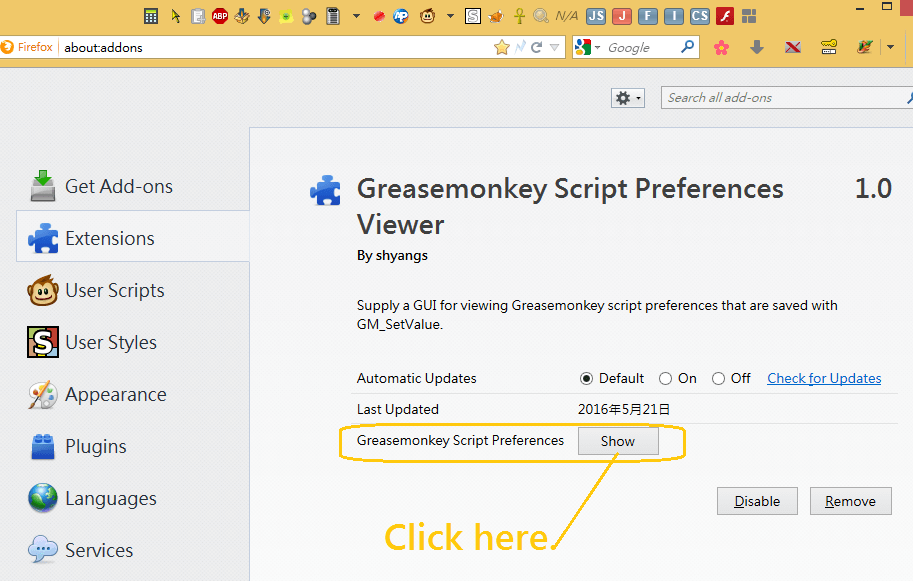This screenshot has width=913, height=581.
Task: Click the red dot toolbar icon
Action: pyautogui.click(x=379, y=16)
